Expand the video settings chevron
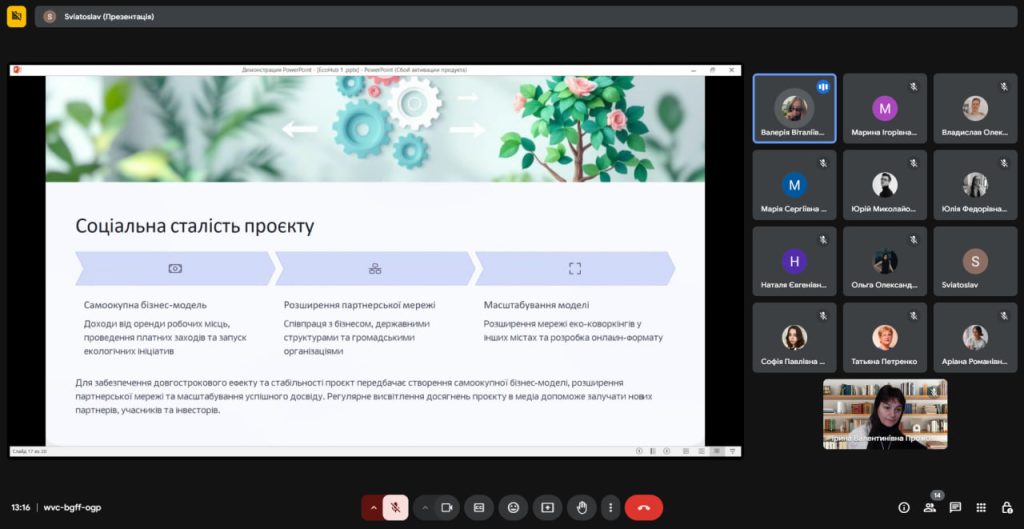The image size is (1024, 529). click(x=425, y=507)
